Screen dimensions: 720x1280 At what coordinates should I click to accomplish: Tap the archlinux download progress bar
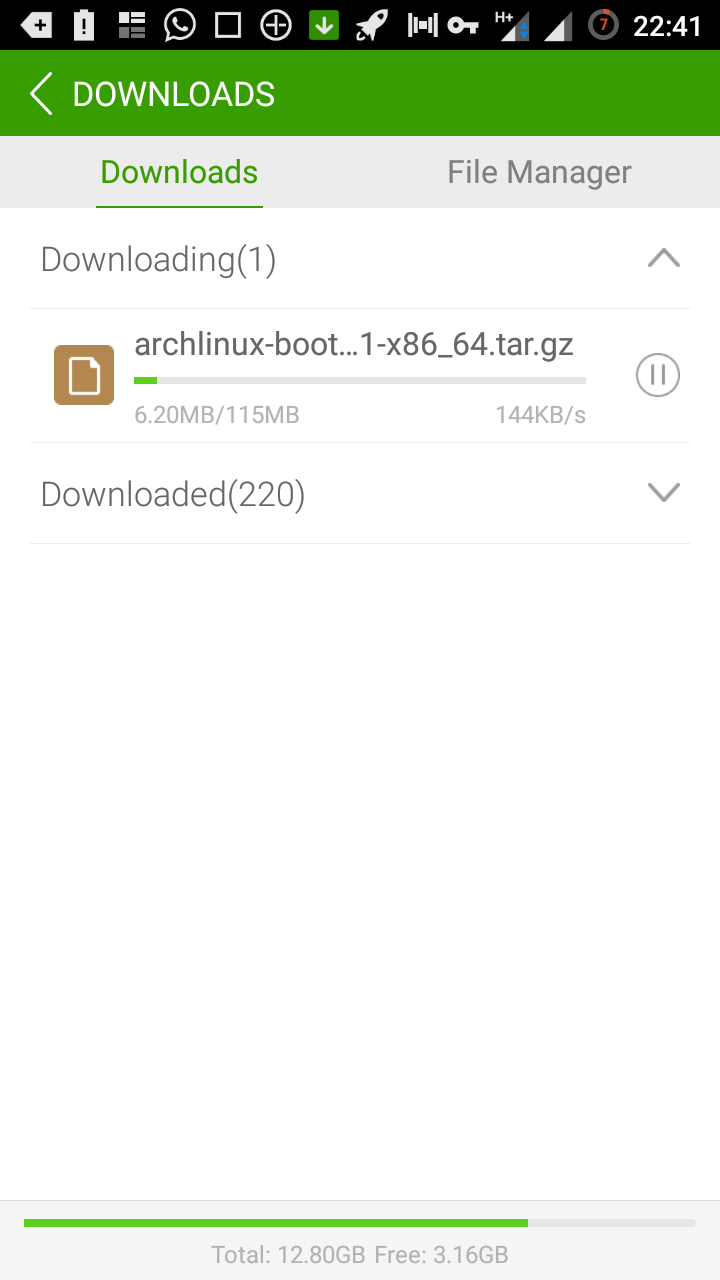pyautogui.click(x=360, y=380)
